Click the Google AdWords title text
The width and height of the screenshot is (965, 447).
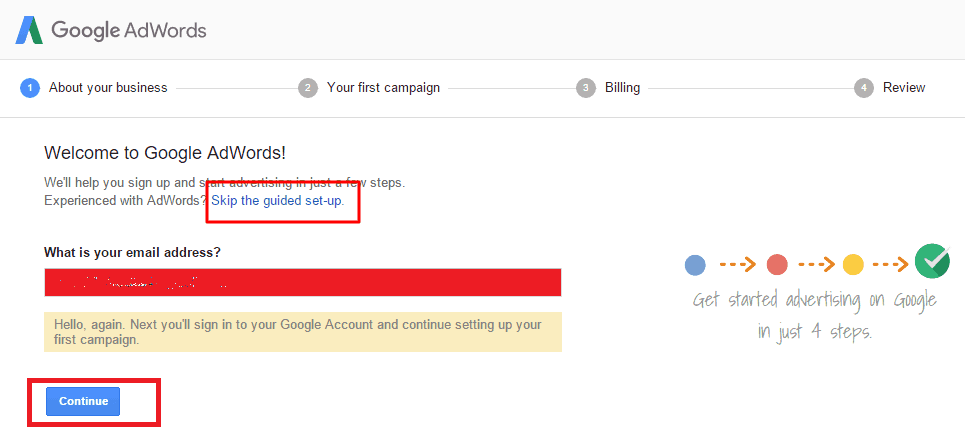point(129,30)
